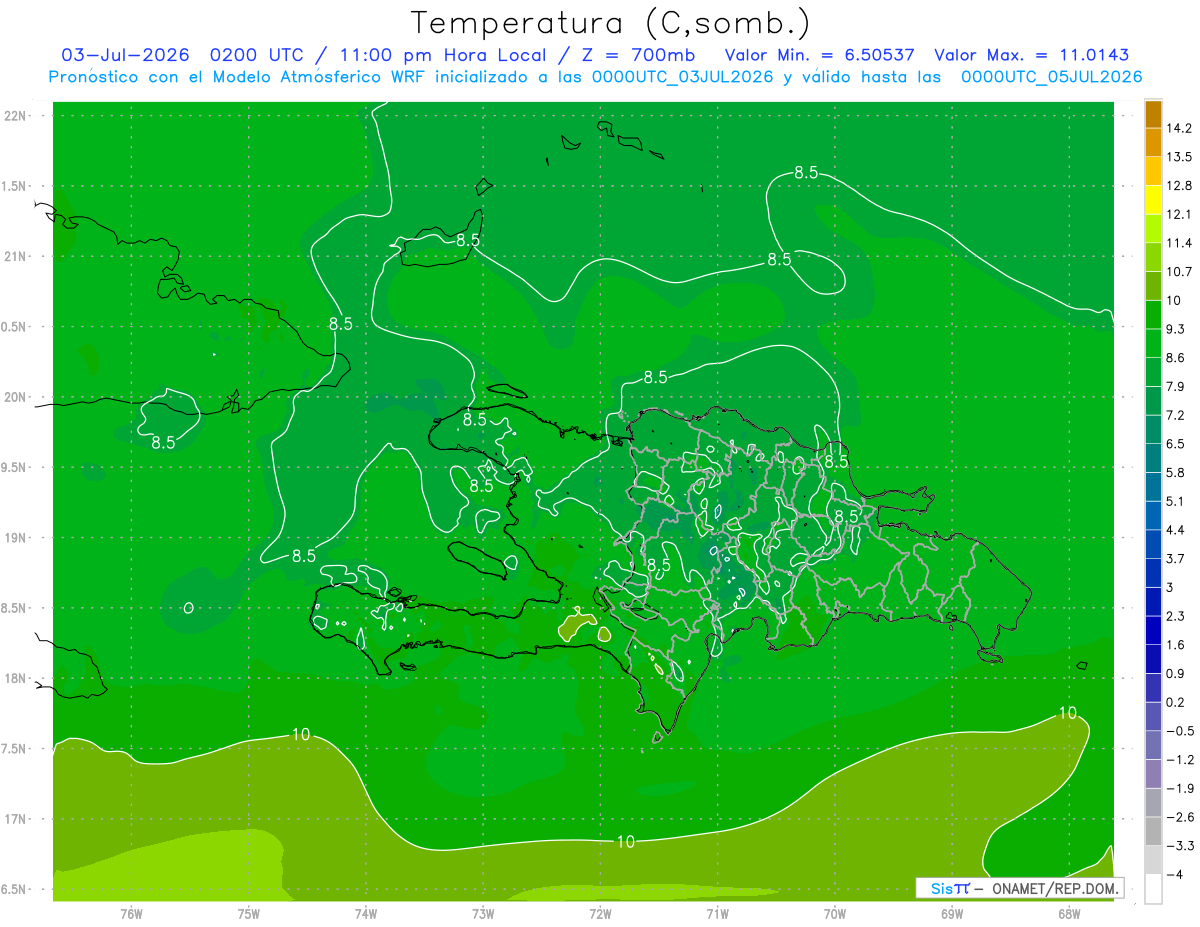Select initialization stamp "0000UTC_03JUL2026"
This screenshot has width=1200, height=927.
tap(682, 77)
